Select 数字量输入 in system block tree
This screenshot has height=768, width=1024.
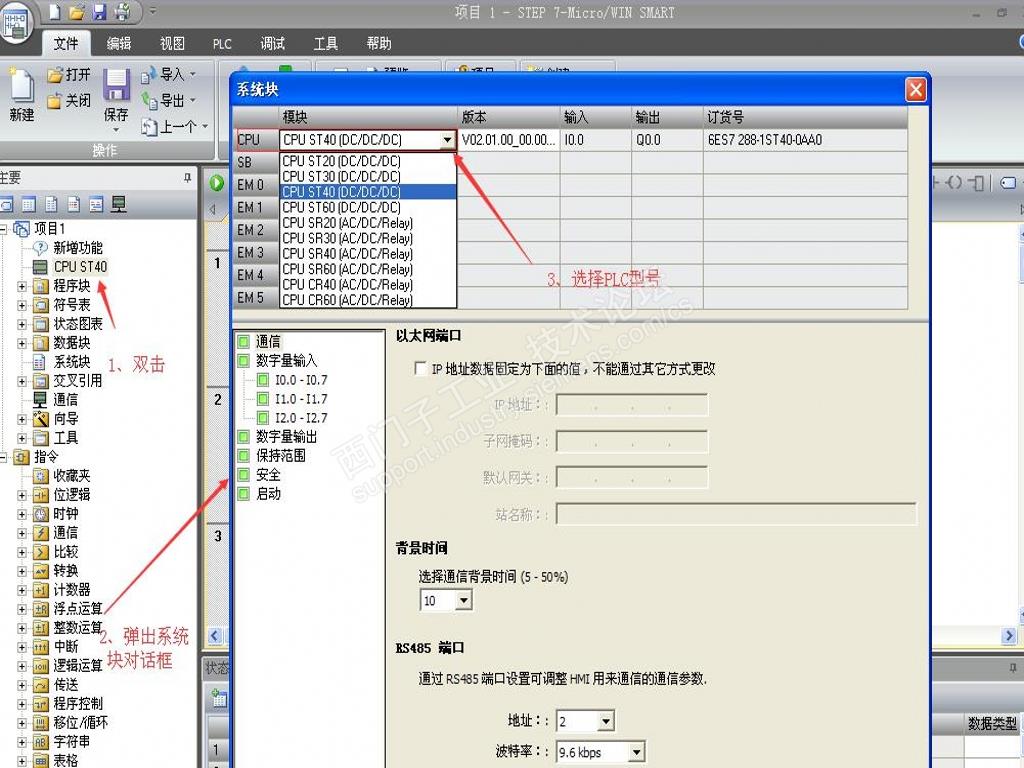pyautogui.click(x=286, y=360)
